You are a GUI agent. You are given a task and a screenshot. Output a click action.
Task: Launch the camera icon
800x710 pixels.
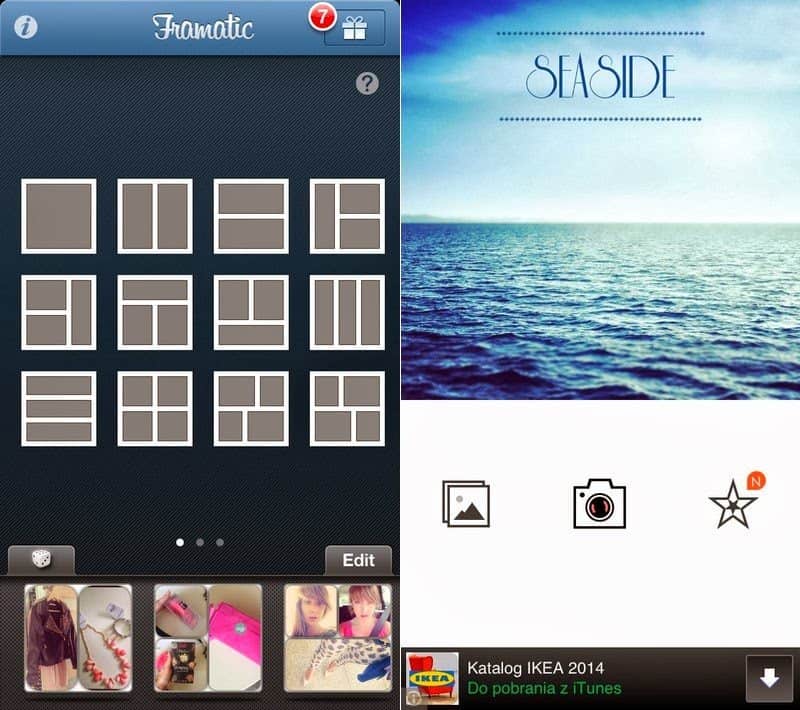(599, 504)
